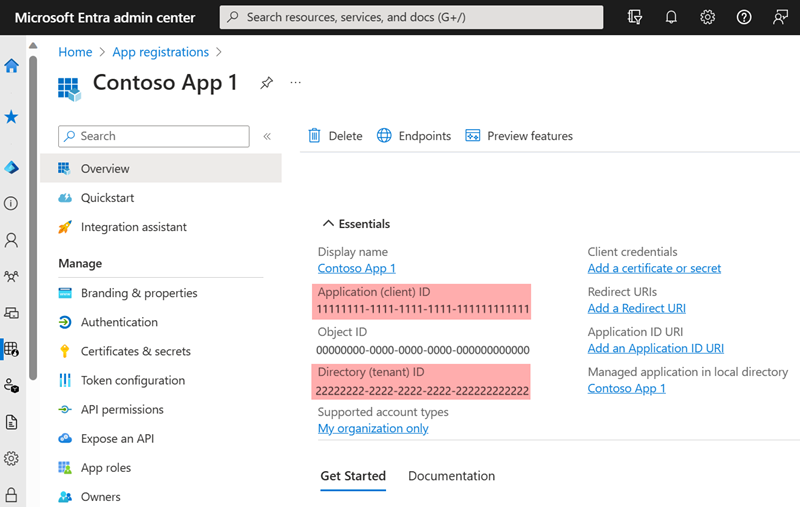Click the Delete trash toolbar button
Image resolution: width=800 pixels, height=507 pixels.
point(335,136)
